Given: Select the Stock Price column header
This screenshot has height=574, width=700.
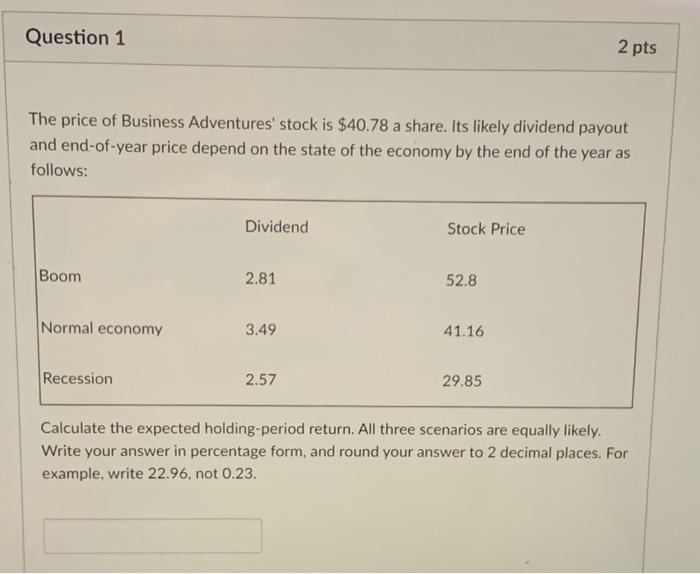Looking at the screenshot, I should (x=485, y=229).
